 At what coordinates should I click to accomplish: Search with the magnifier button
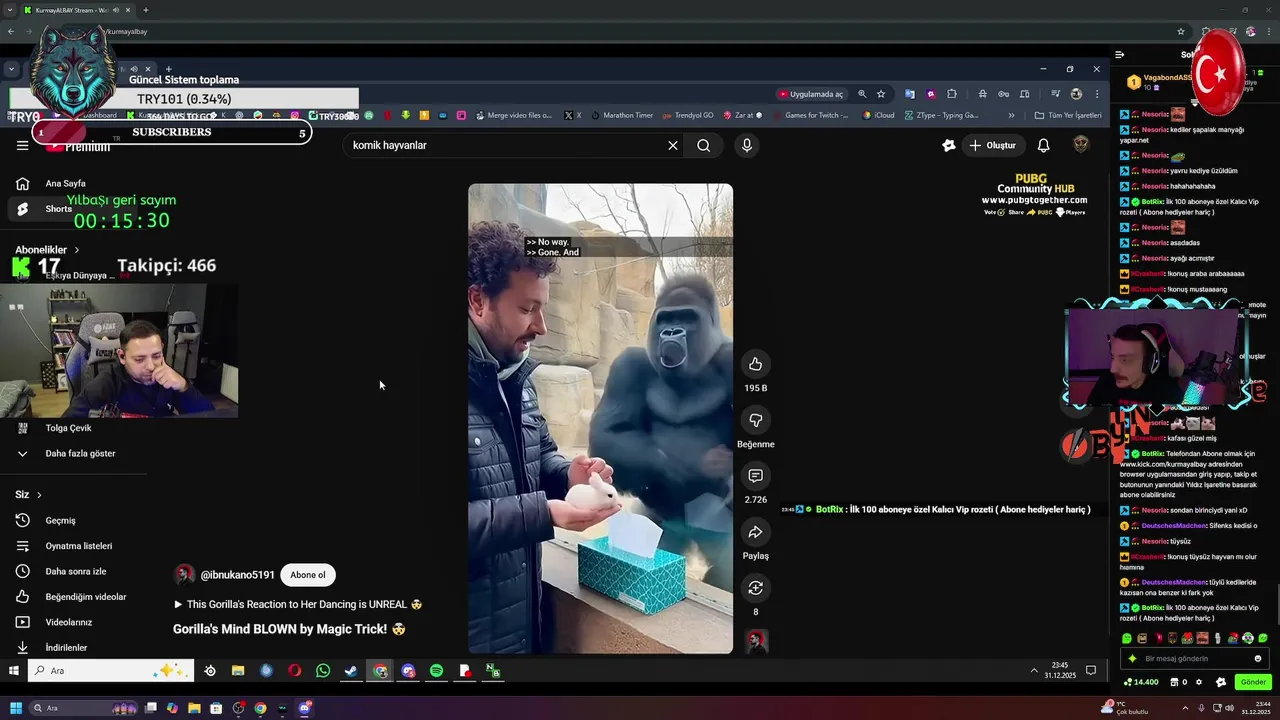704,145
